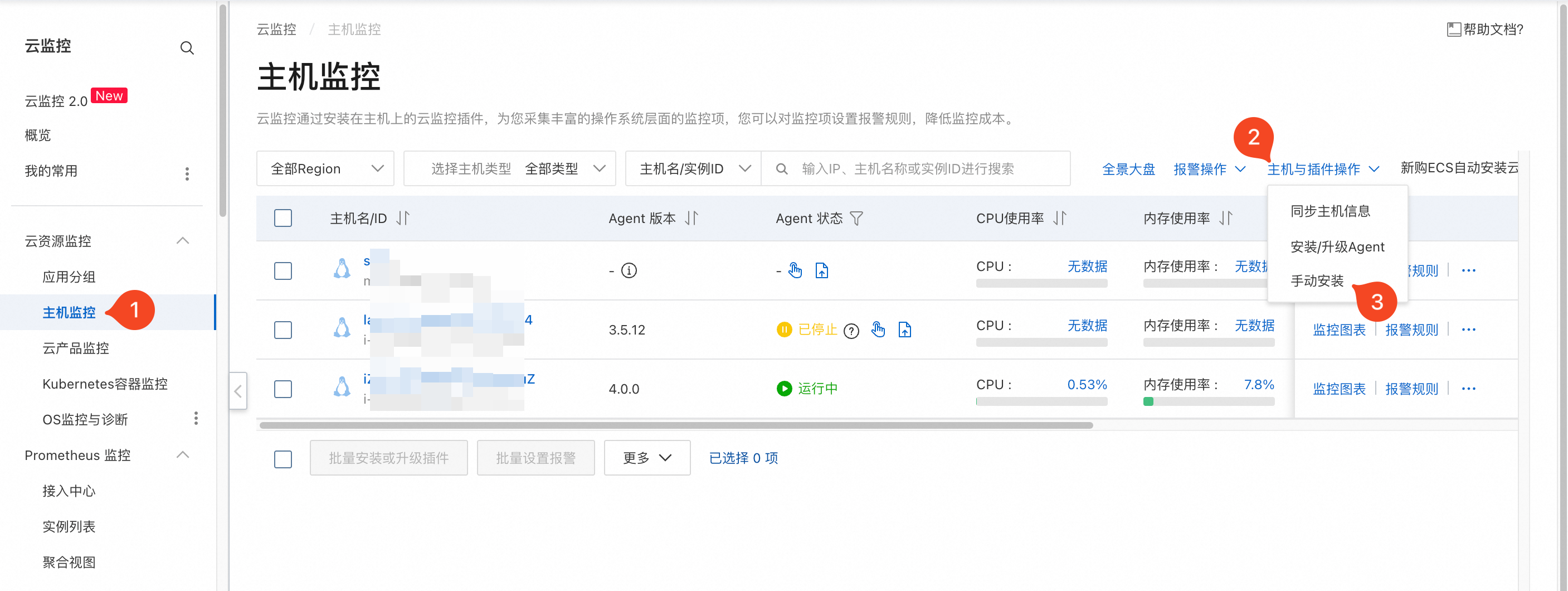Open 报警规则 for the 4.0.0 host
This screenshot has height=591, width=1568.
pos(1411,389)
